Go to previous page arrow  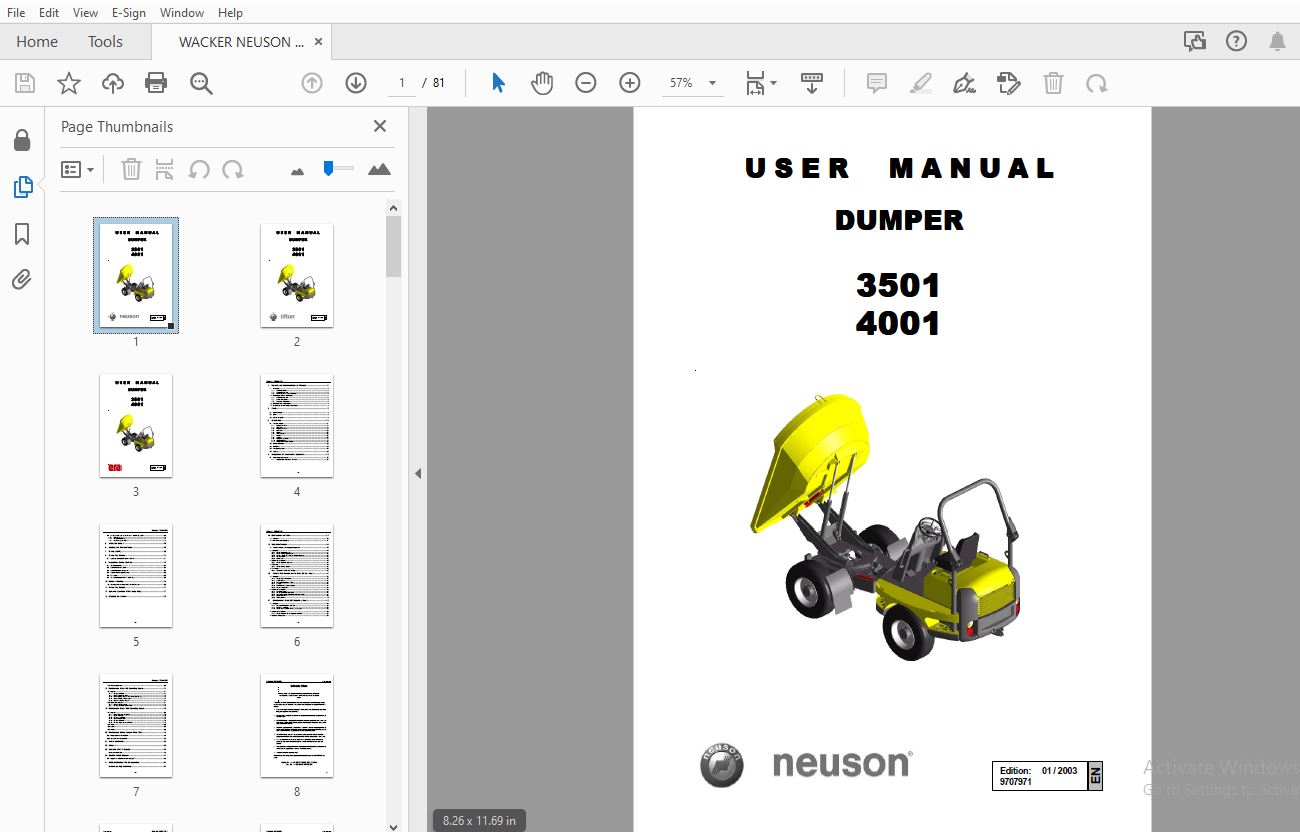coord(312,83)
